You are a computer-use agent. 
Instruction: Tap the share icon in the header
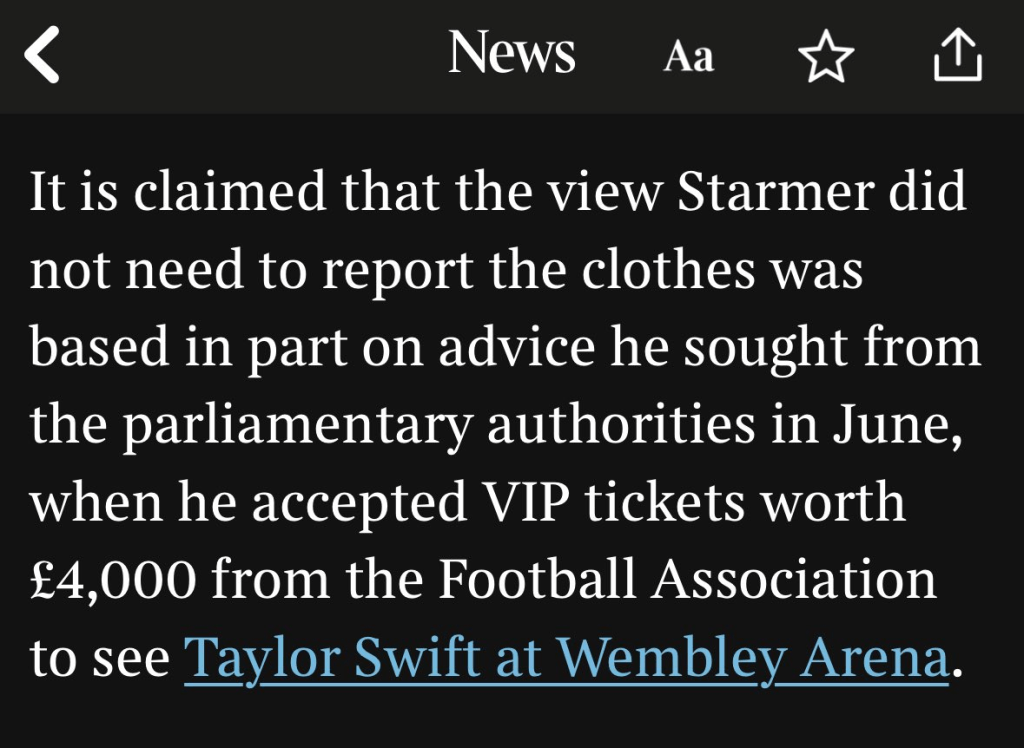pos(957,55)
